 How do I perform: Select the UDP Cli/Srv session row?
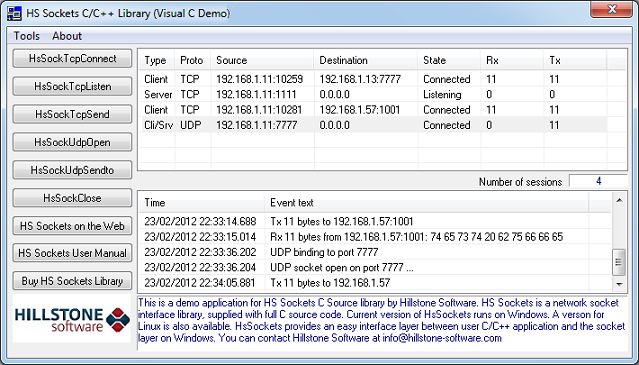373,125
